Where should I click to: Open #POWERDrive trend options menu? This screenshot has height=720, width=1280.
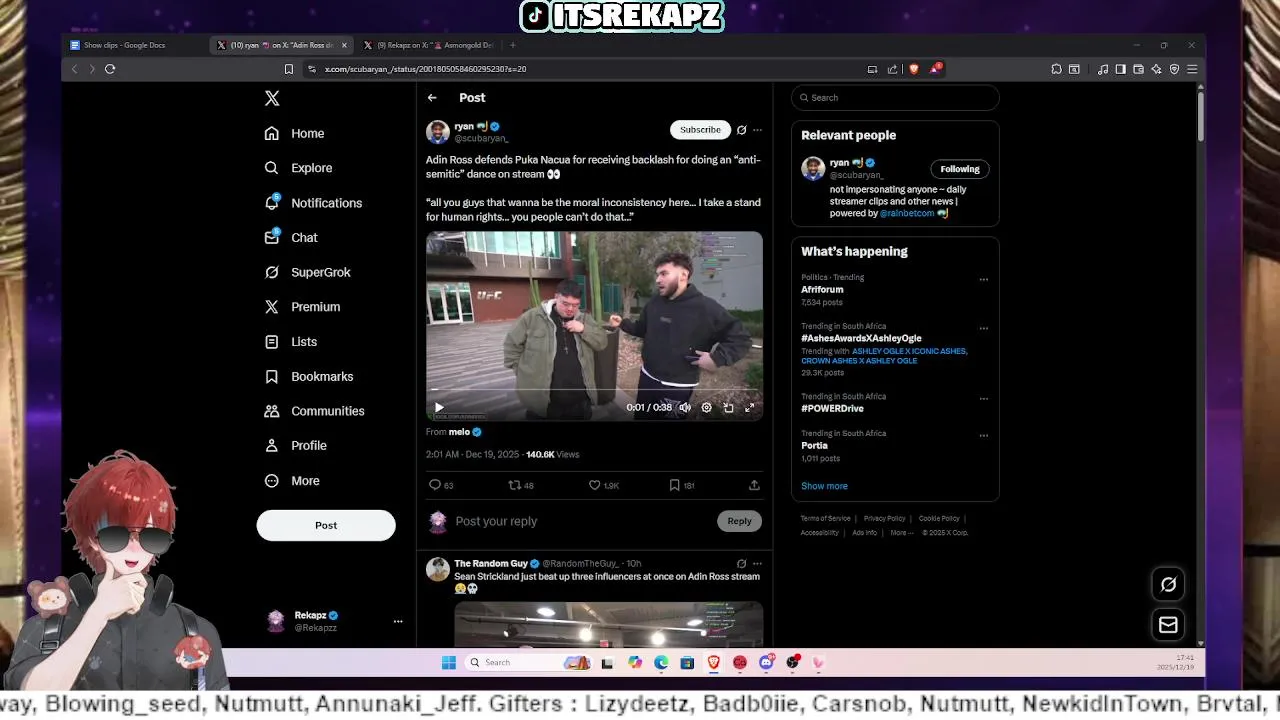pos(983,398)
